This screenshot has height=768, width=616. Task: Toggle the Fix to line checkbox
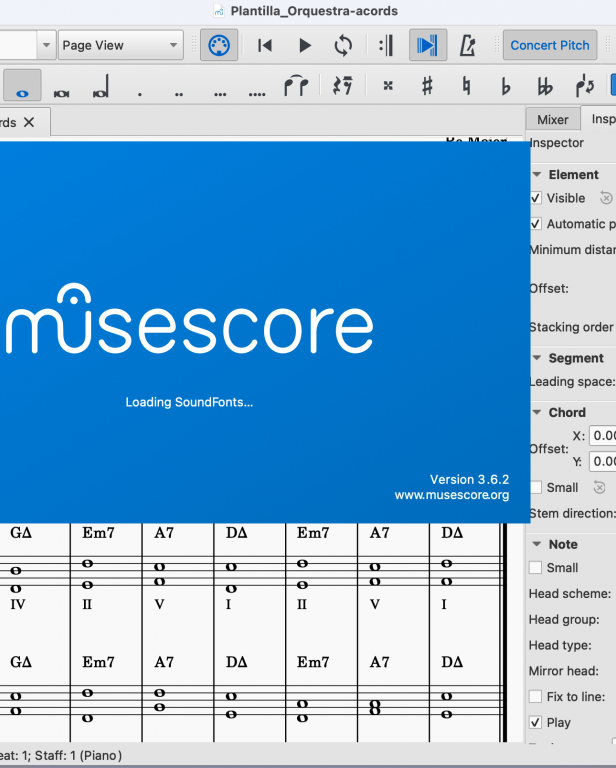click(x=536, y=696)
